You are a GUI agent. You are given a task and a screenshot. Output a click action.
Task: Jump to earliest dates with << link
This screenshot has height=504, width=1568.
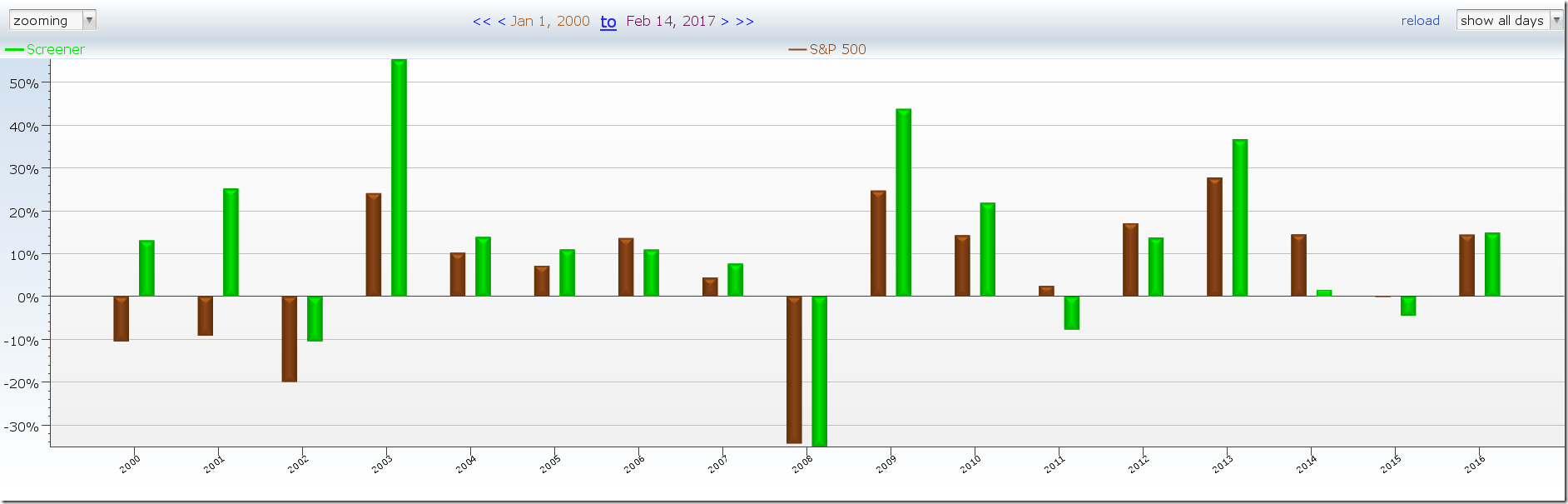pos(482,22)
